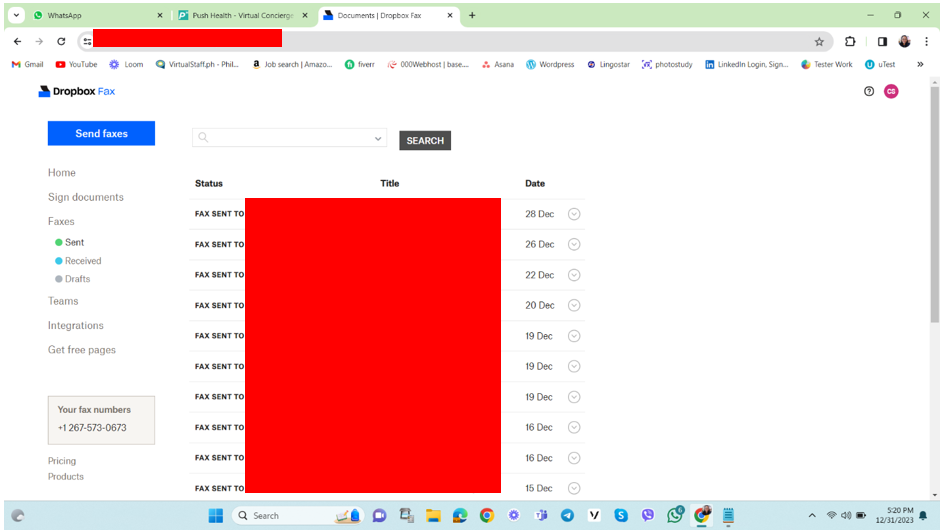
Task: Expand options for 28 Dec fax
Action: 574,214
